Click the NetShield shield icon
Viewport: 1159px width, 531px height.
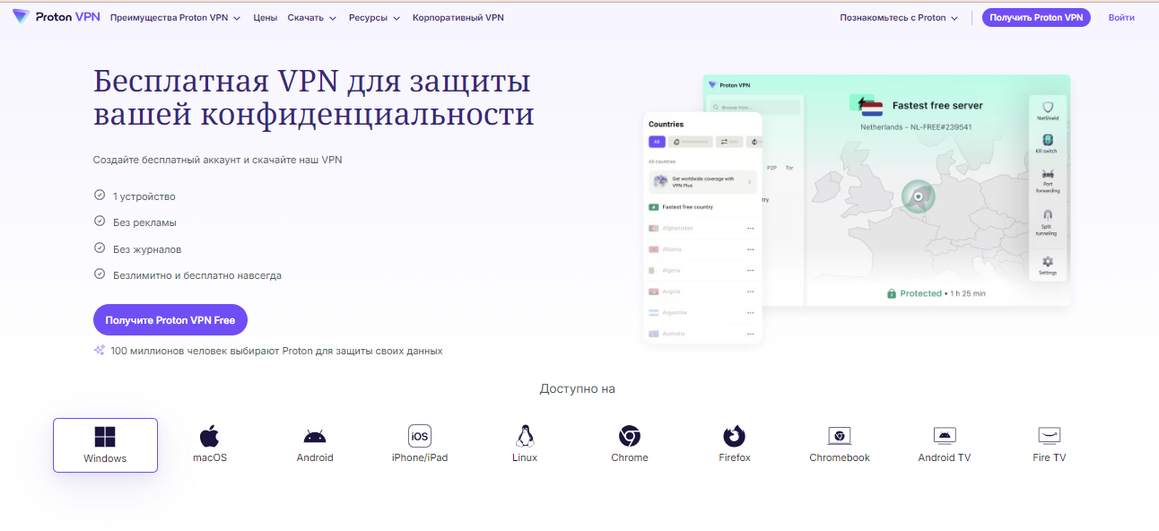(1047, 106)
